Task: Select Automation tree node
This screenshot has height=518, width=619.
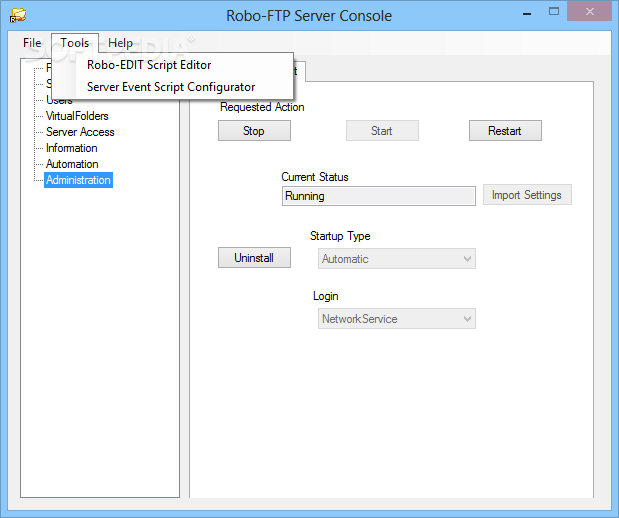Action: click(x=72, y=164)
